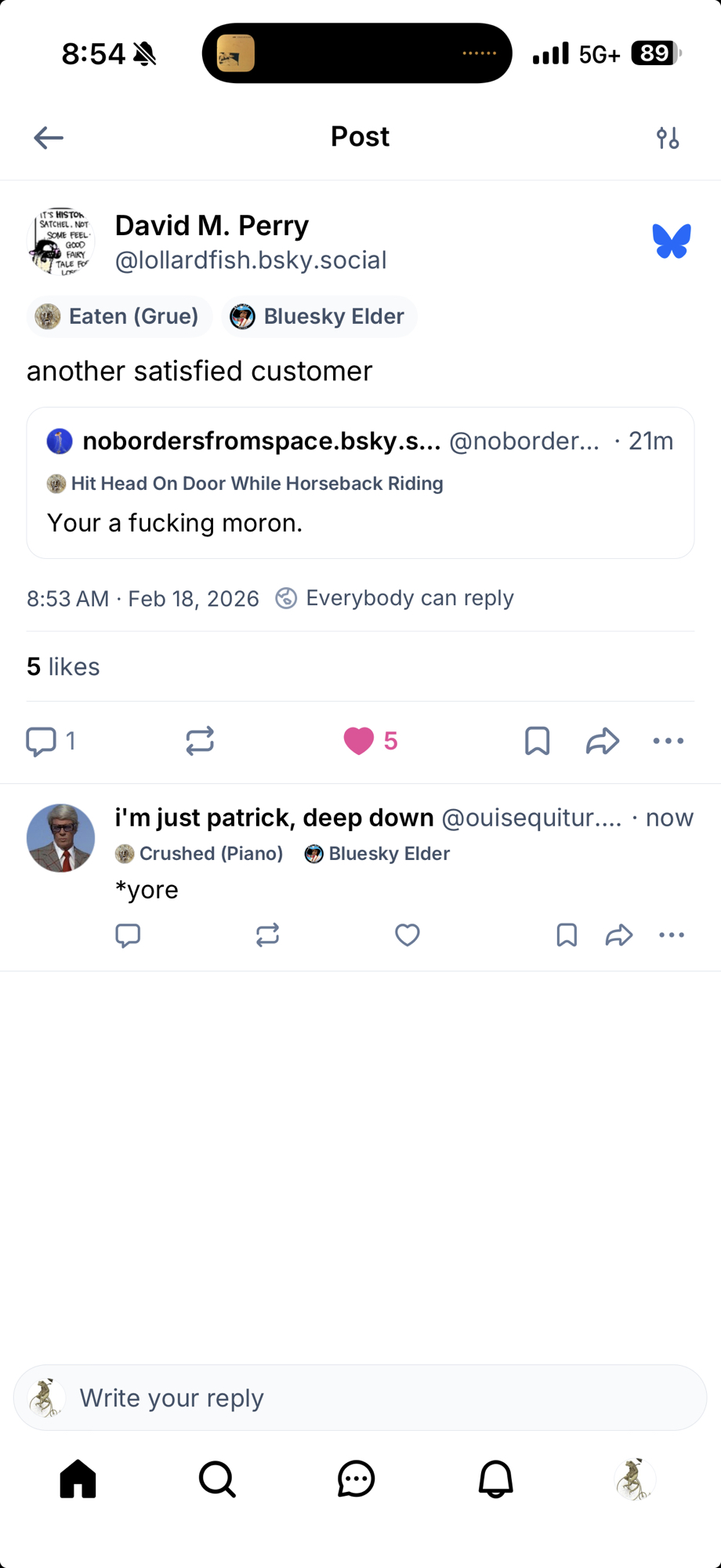View the "5 likes" list
Image resolution: width=721 pixels, height=1568 pixels.
[63, 666]
